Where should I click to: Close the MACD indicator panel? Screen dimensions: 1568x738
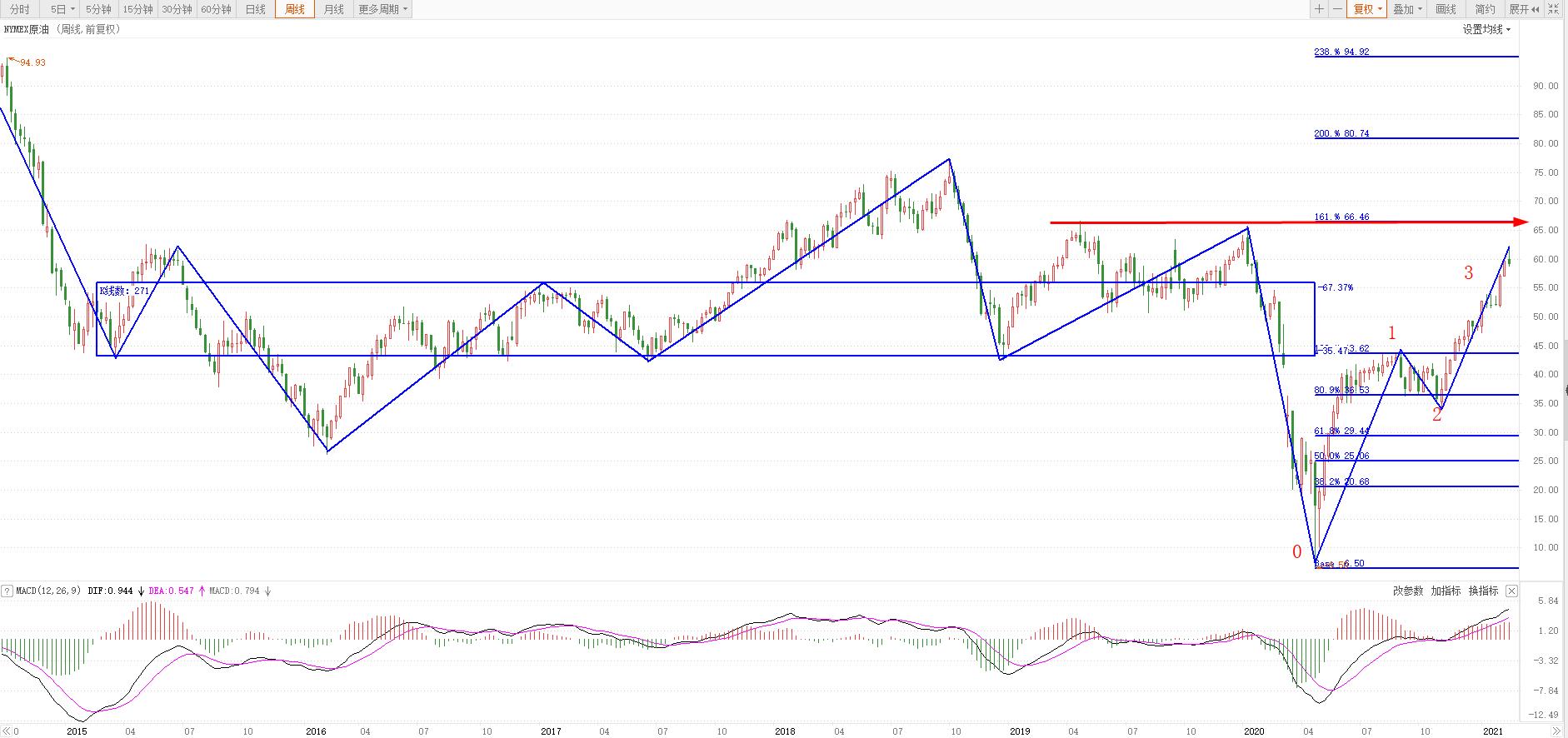1511,591
